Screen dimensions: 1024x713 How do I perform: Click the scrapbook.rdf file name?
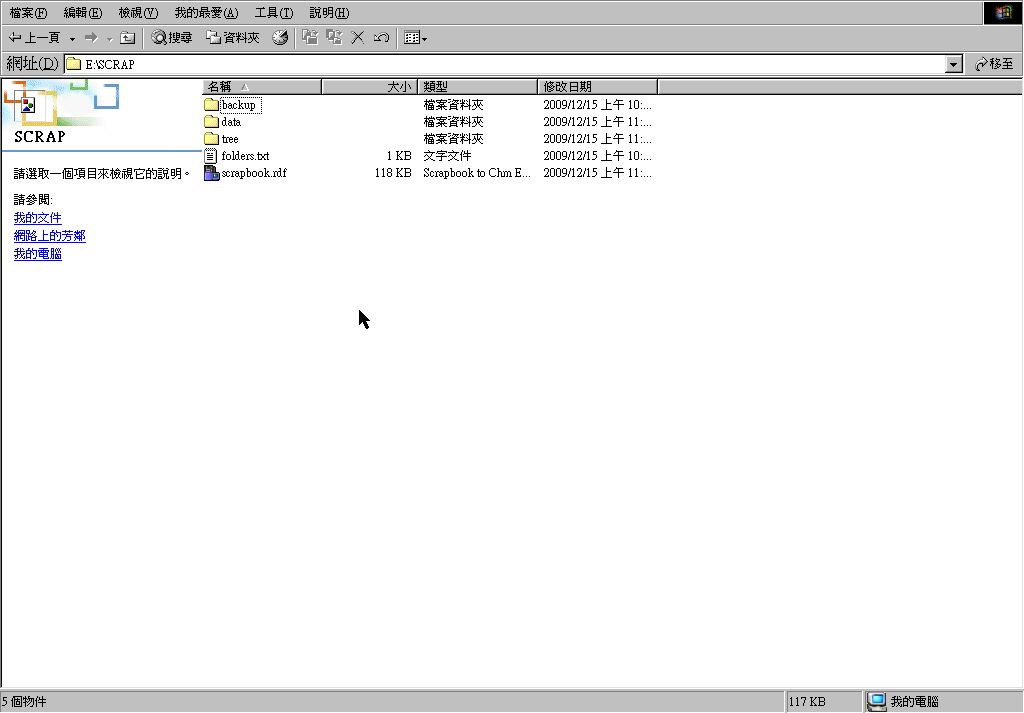pyautogui.click(x=254, y=172)
